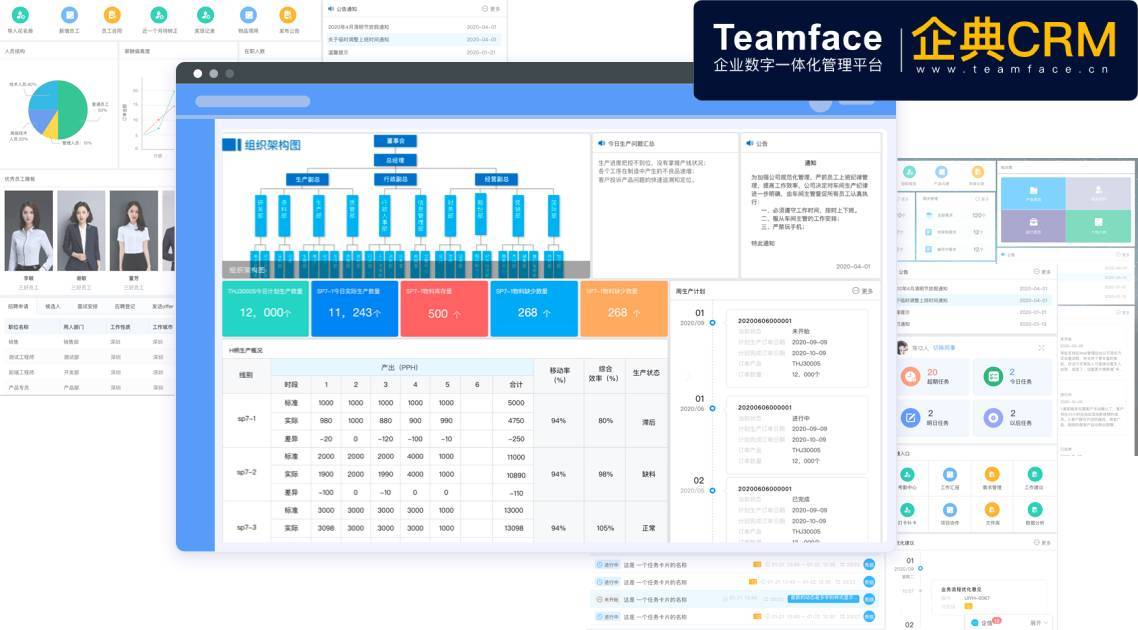The image size is (1138, 630).
Task: Open the 数据分析 icon in quick entry
Action: coord(1034,509)
